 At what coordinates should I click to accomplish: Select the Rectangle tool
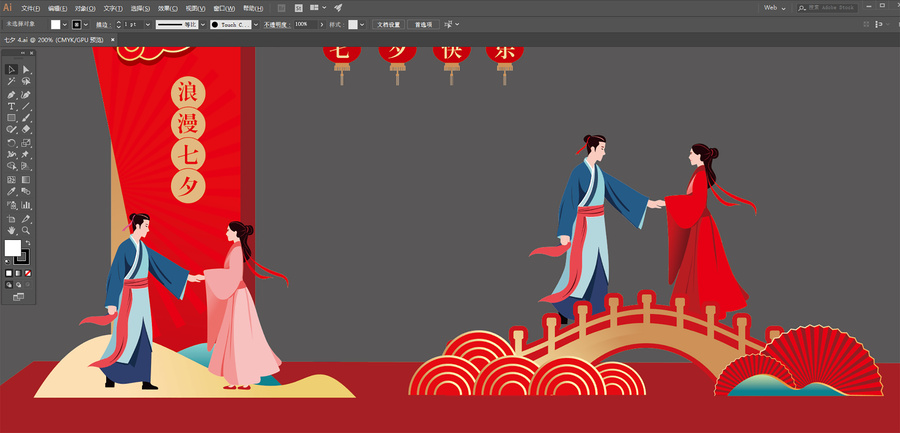pos(11,118)
